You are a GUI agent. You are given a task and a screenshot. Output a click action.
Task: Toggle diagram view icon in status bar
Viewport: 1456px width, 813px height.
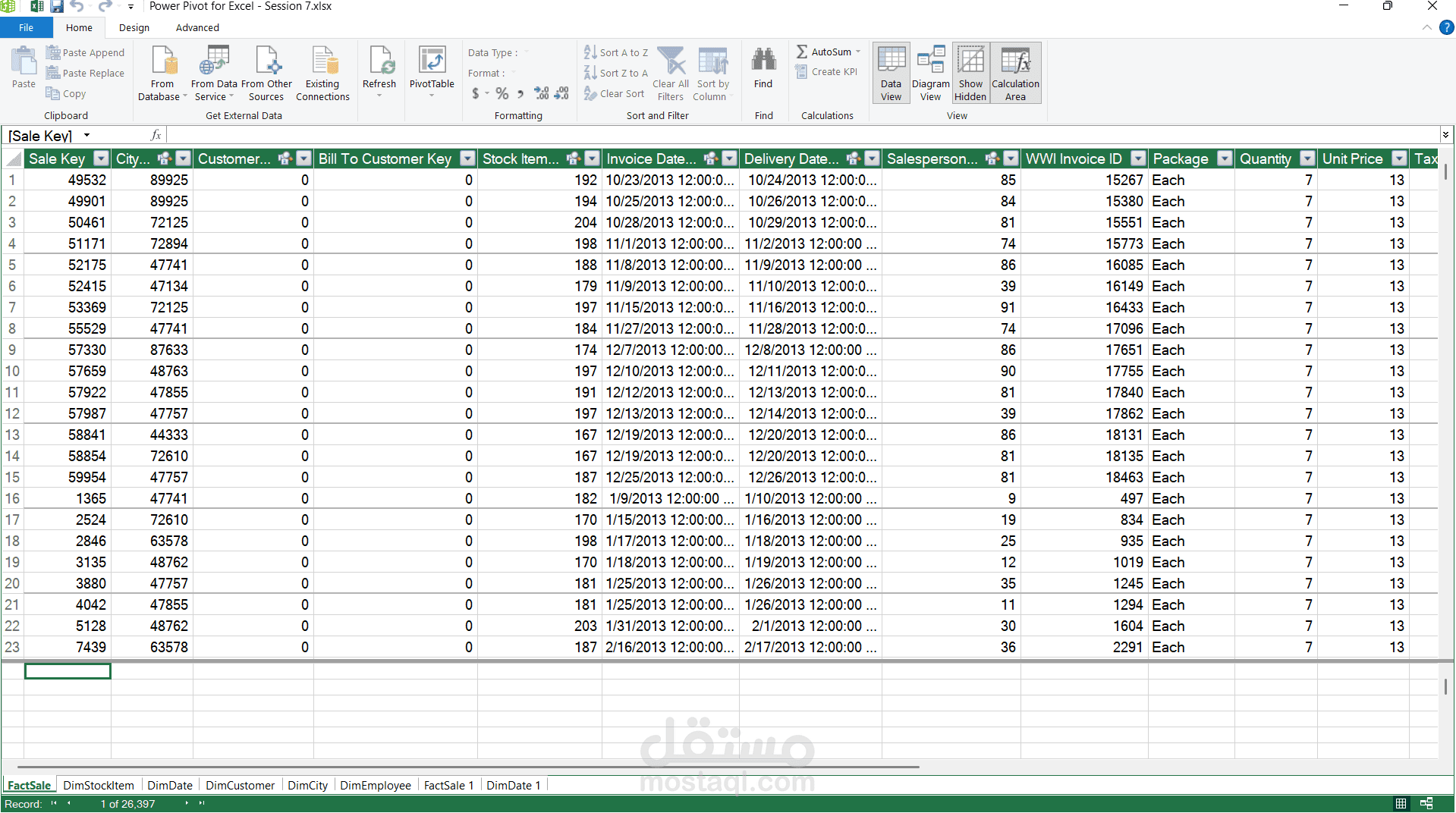[1426, 804]
